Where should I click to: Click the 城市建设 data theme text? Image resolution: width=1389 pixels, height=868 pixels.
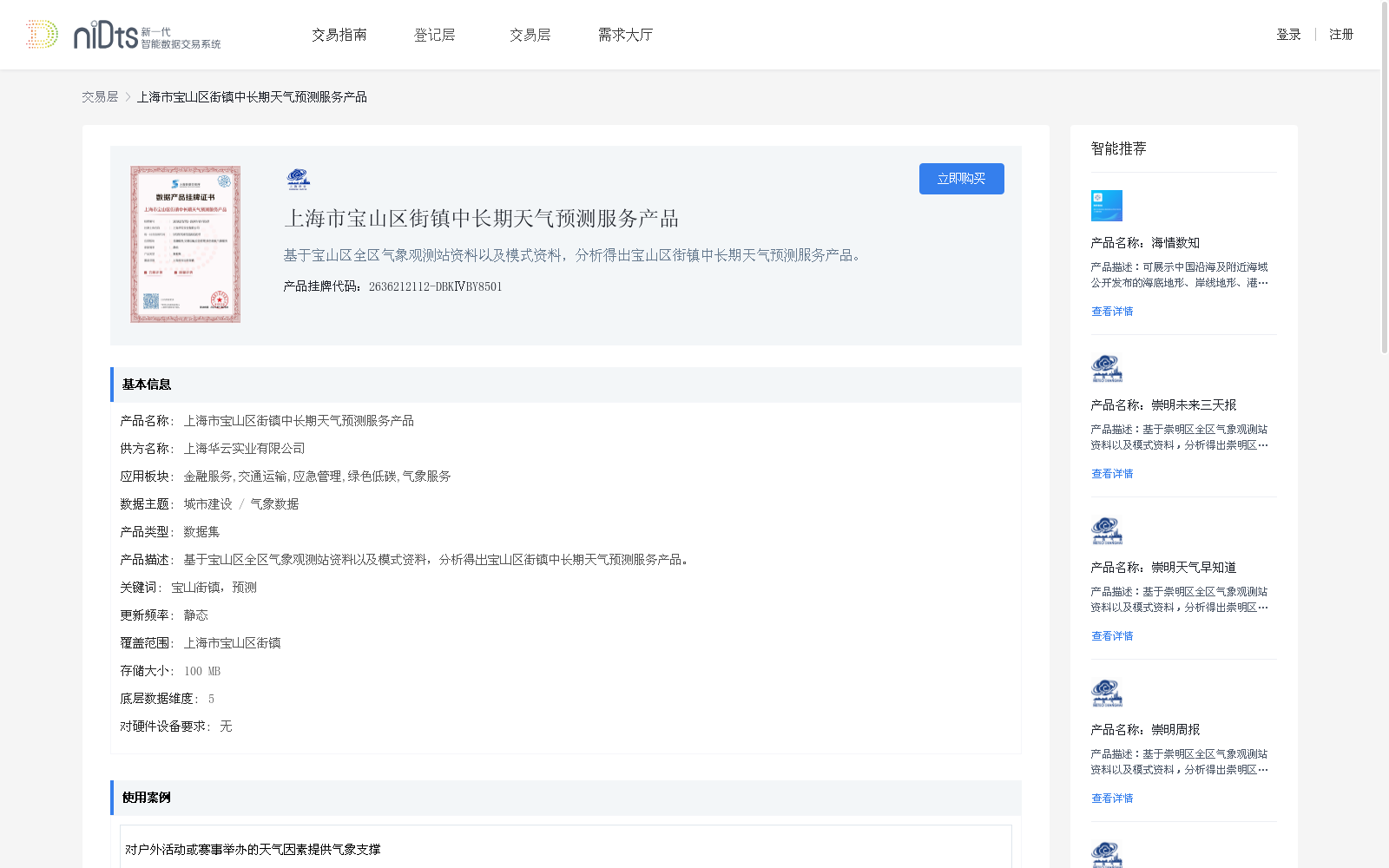point(207,504)
